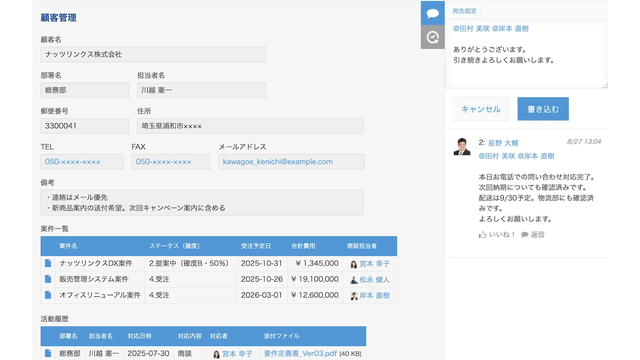Open commenter name 星野 大輔 link
The width and height of the screenshot is (640, 360).
pos(503,143)
